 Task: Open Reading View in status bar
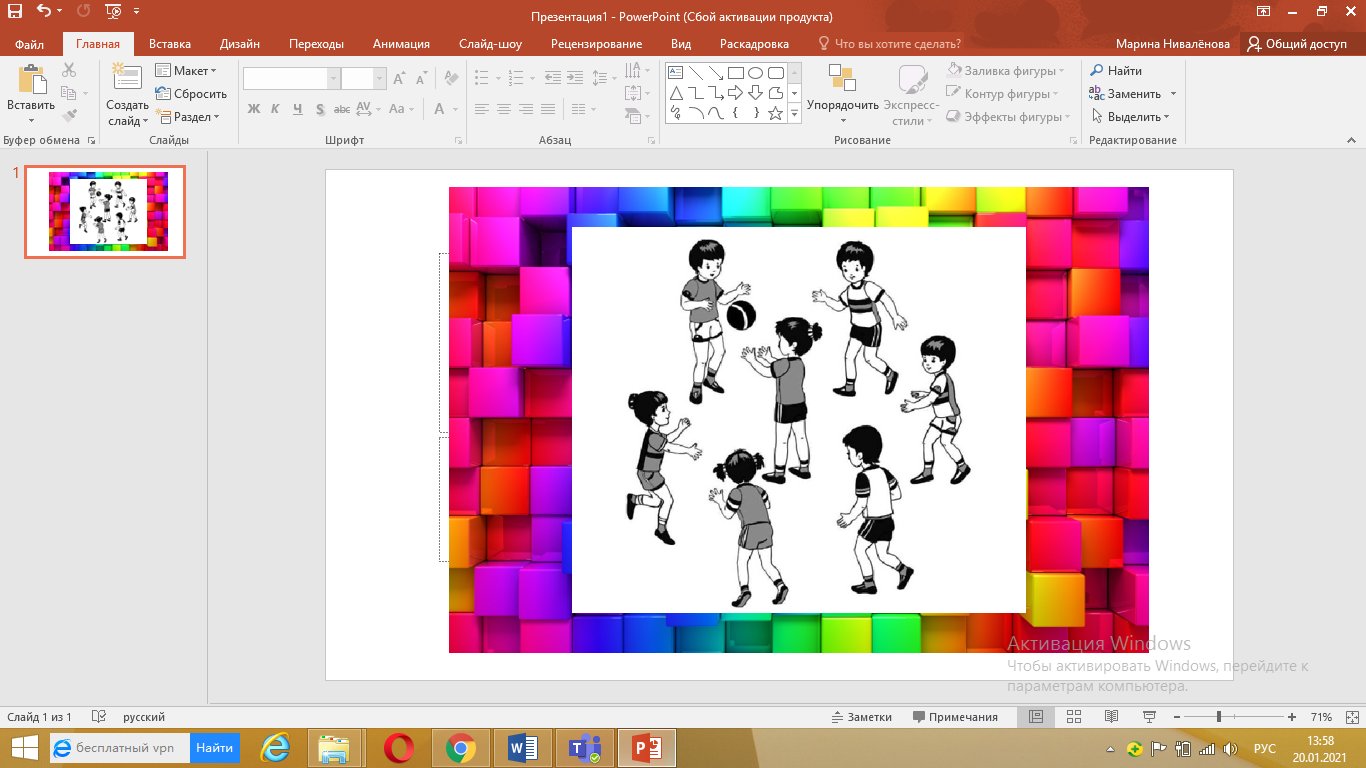tap(1111, 717)
